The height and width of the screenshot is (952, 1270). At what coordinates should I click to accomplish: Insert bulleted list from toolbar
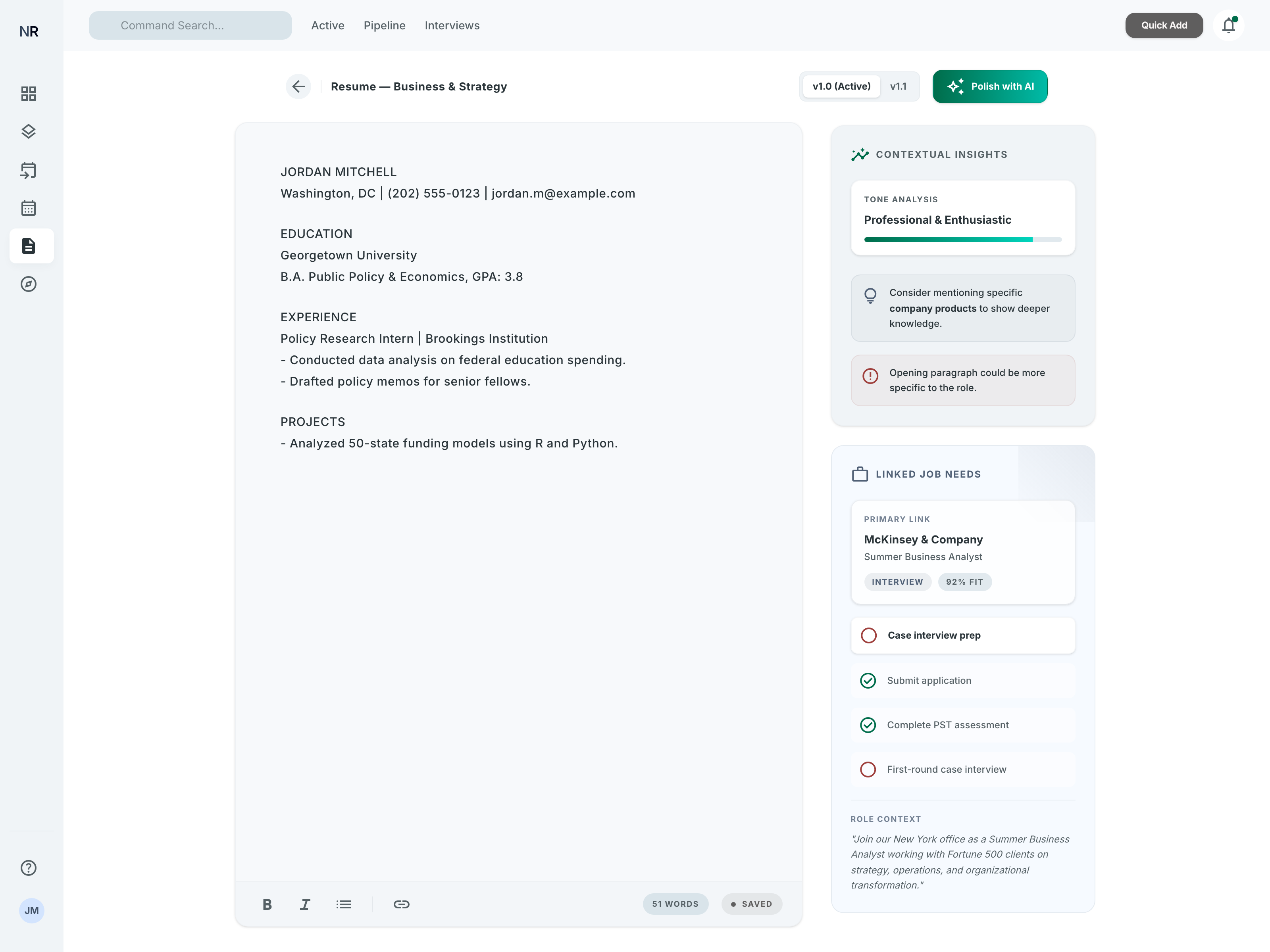tap(343, 904)
